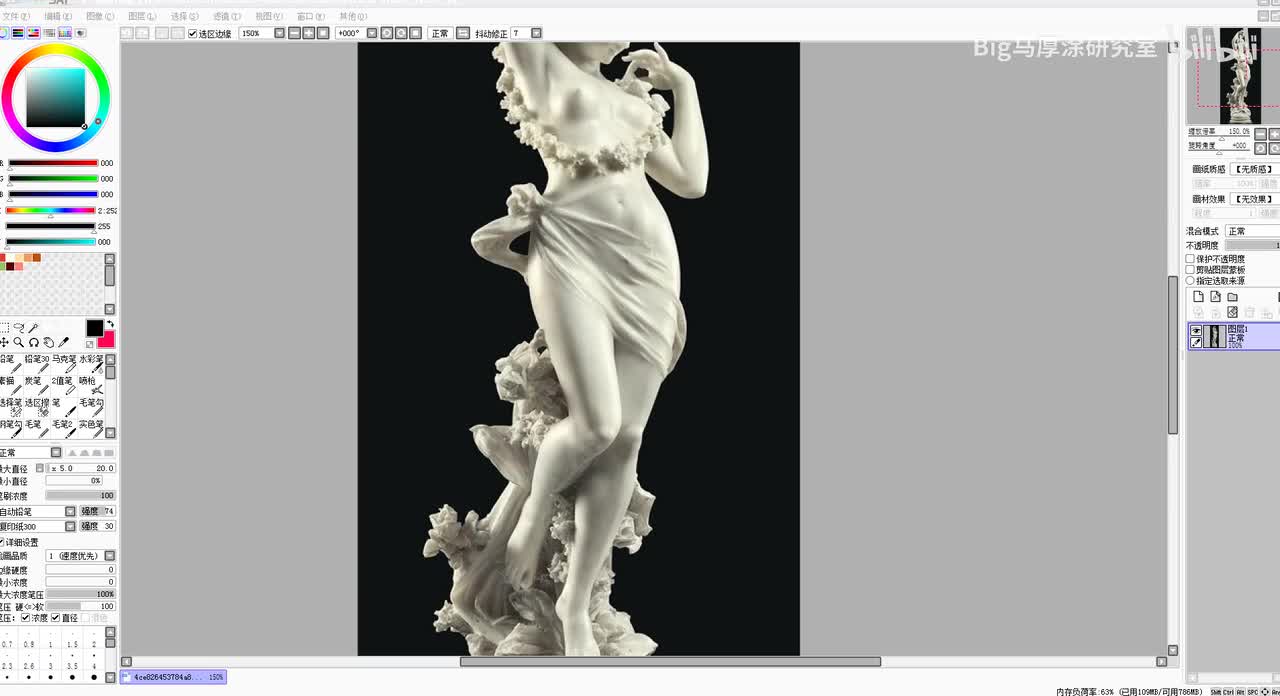
Task: Show the swatches panel icon
Action: tap(65, 33)
